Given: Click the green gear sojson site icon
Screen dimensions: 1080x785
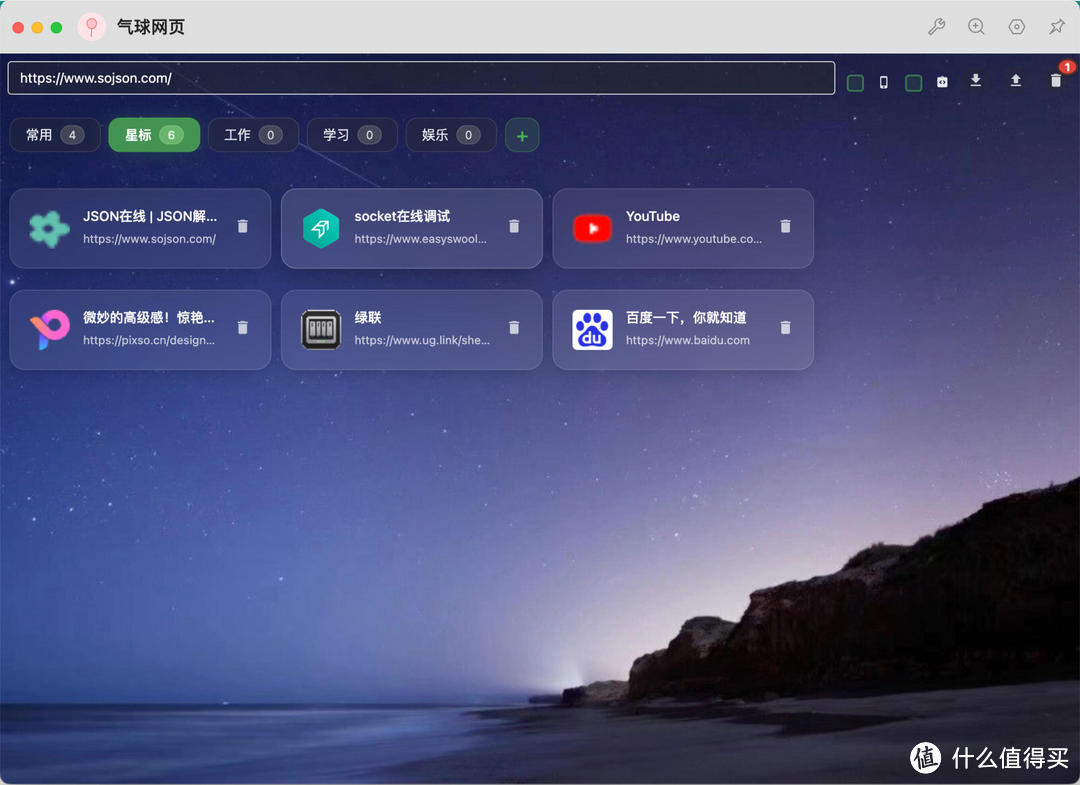Looking at the screenshot, I should [50, 229].
